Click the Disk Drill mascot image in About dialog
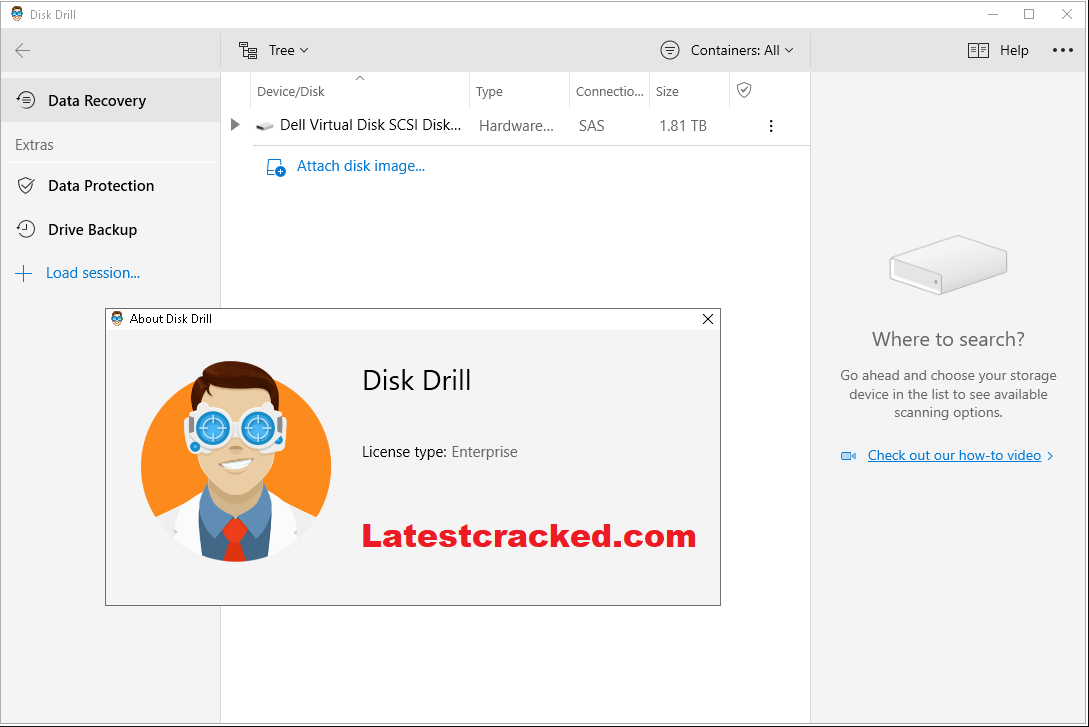The height and width of the screenshot is (727, 1089). point(235,462)
